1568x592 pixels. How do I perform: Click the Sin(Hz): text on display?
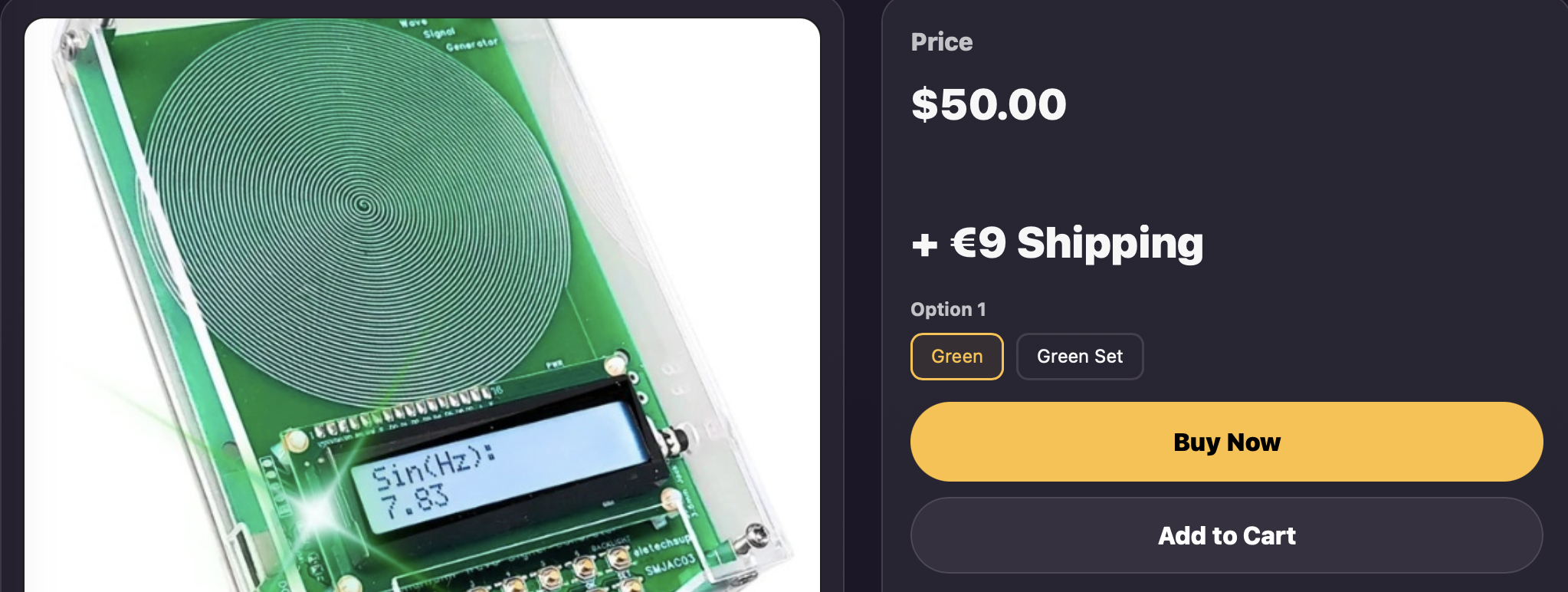(x=433, y=466)
